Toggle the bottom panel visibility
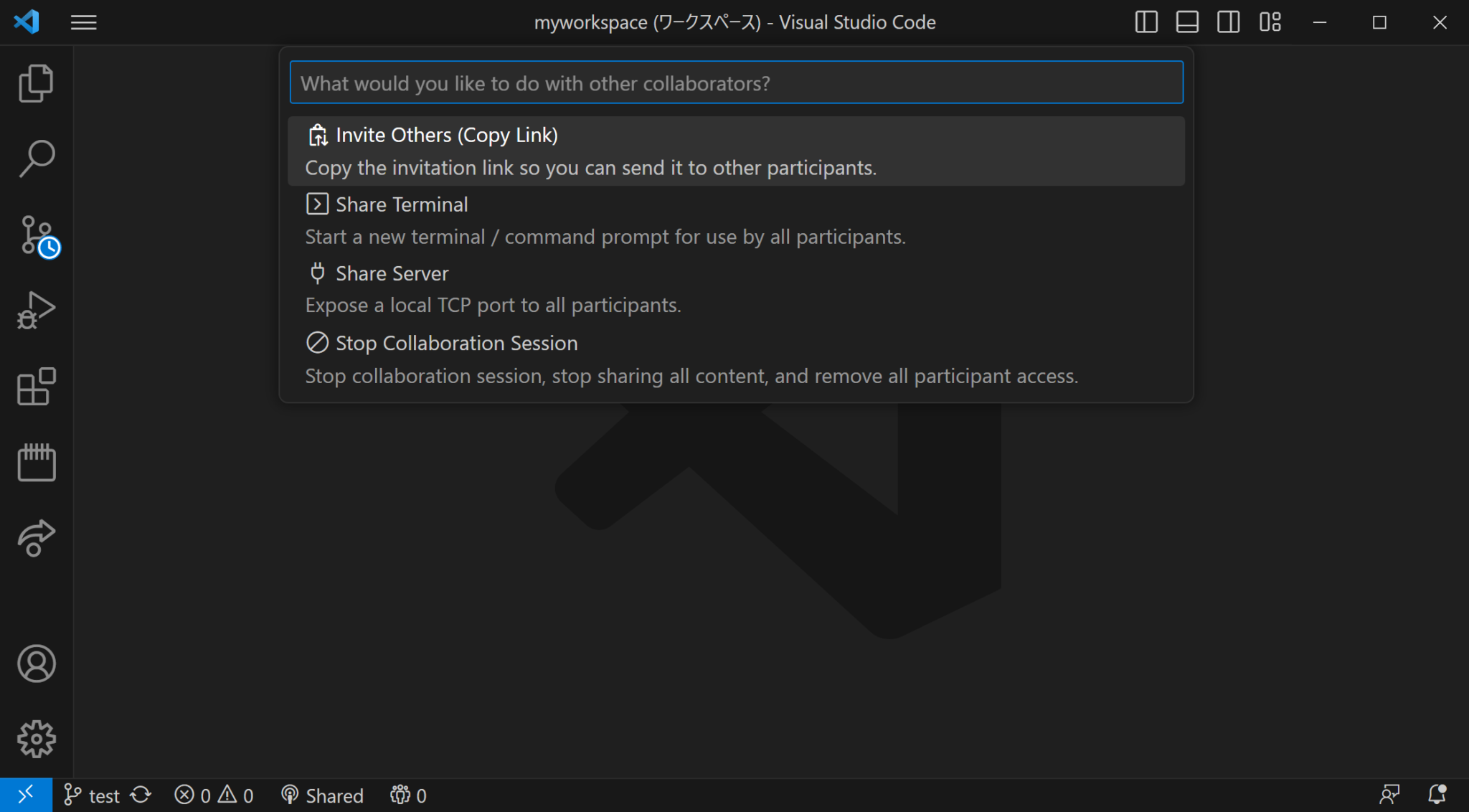The height and width of the screenshot is (812, 1469). pos(1187,22)
